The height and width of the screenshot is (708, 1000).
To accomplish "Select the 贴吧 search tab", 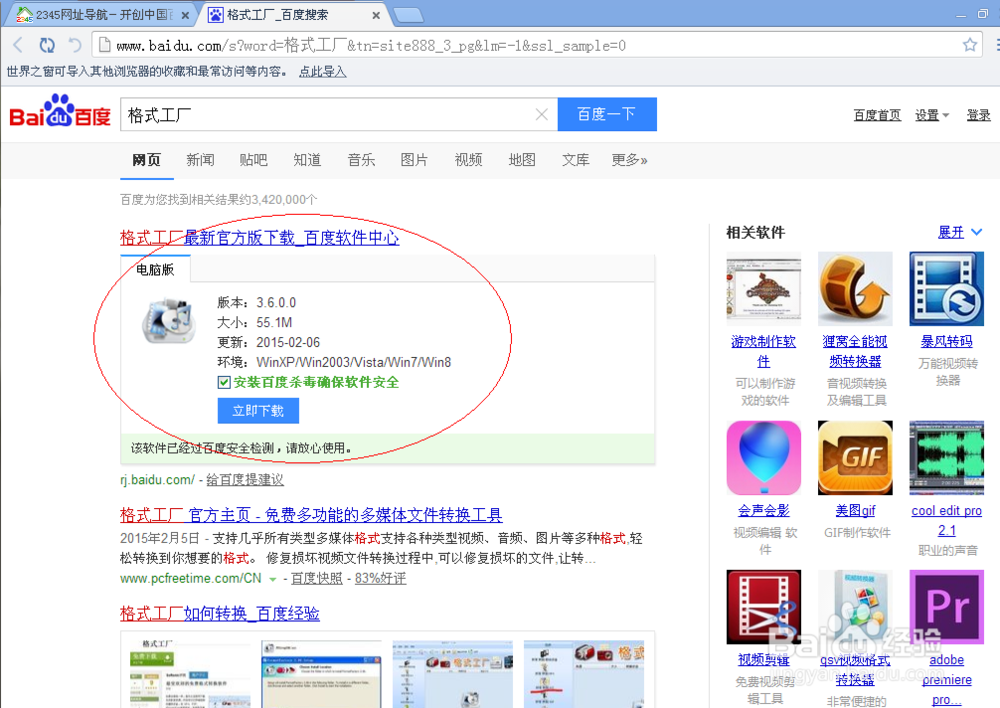I will pos(254,159).
